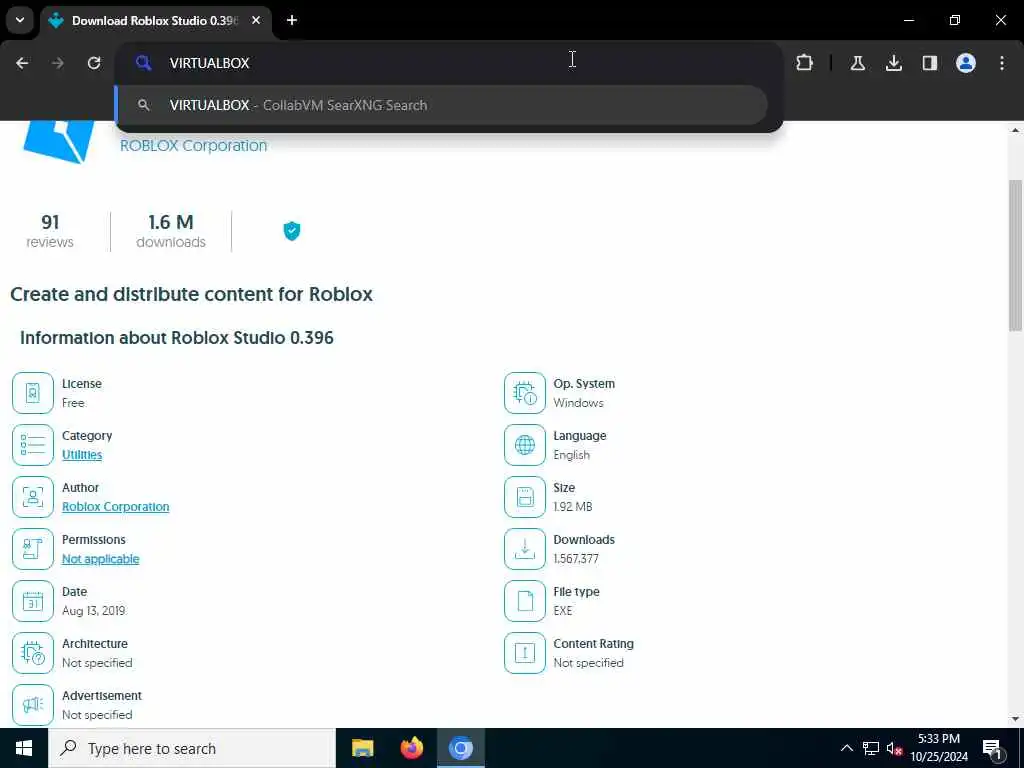Screen dimensions: 1024x768
Task: Click the Date calendar icon
Action: pyautogui.click(x=33, y=601)
